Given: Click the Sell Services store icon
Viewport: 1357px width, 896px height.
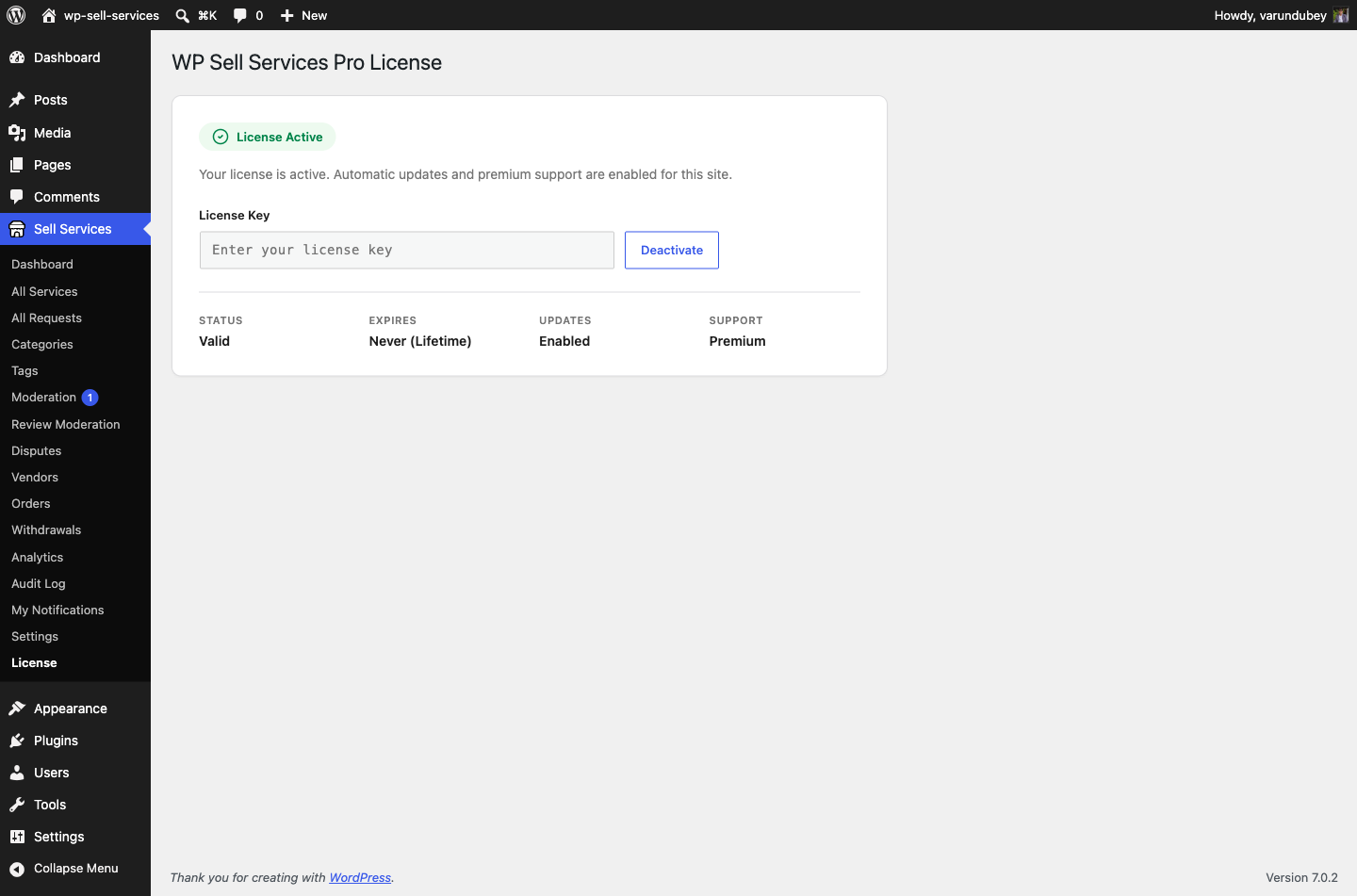Looking at the screenshot, I should (x=17, y=229).
